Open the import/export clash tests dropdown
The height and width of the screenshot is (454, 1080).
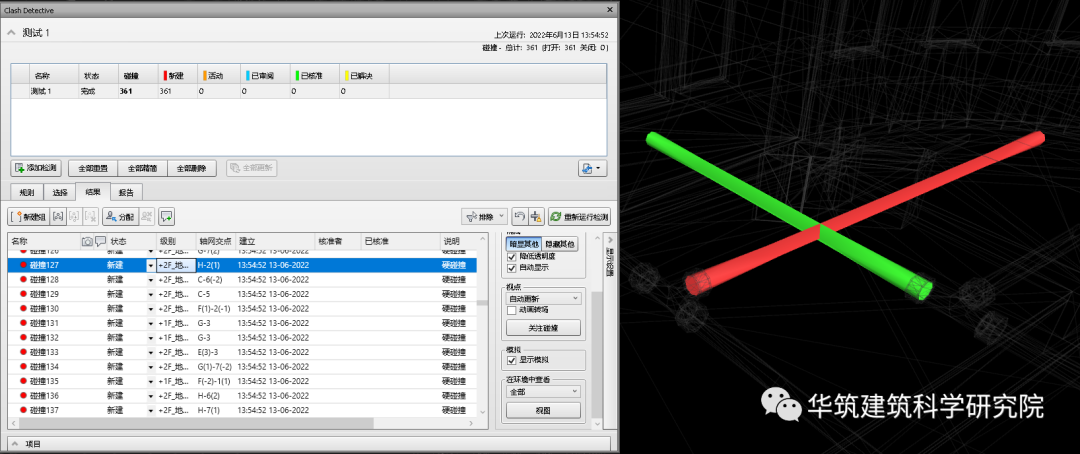(592, 167)
